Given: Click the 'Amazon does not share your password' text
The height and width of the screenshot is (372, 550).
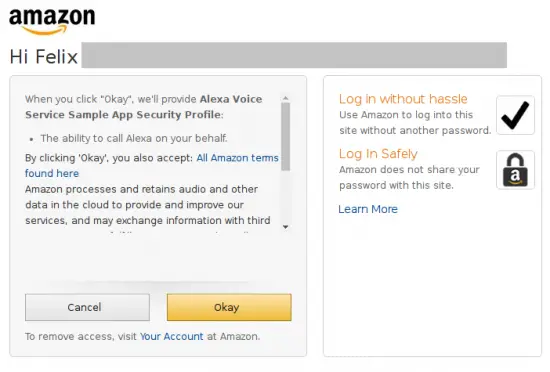Looking at the screenshot, I should 409,177.
